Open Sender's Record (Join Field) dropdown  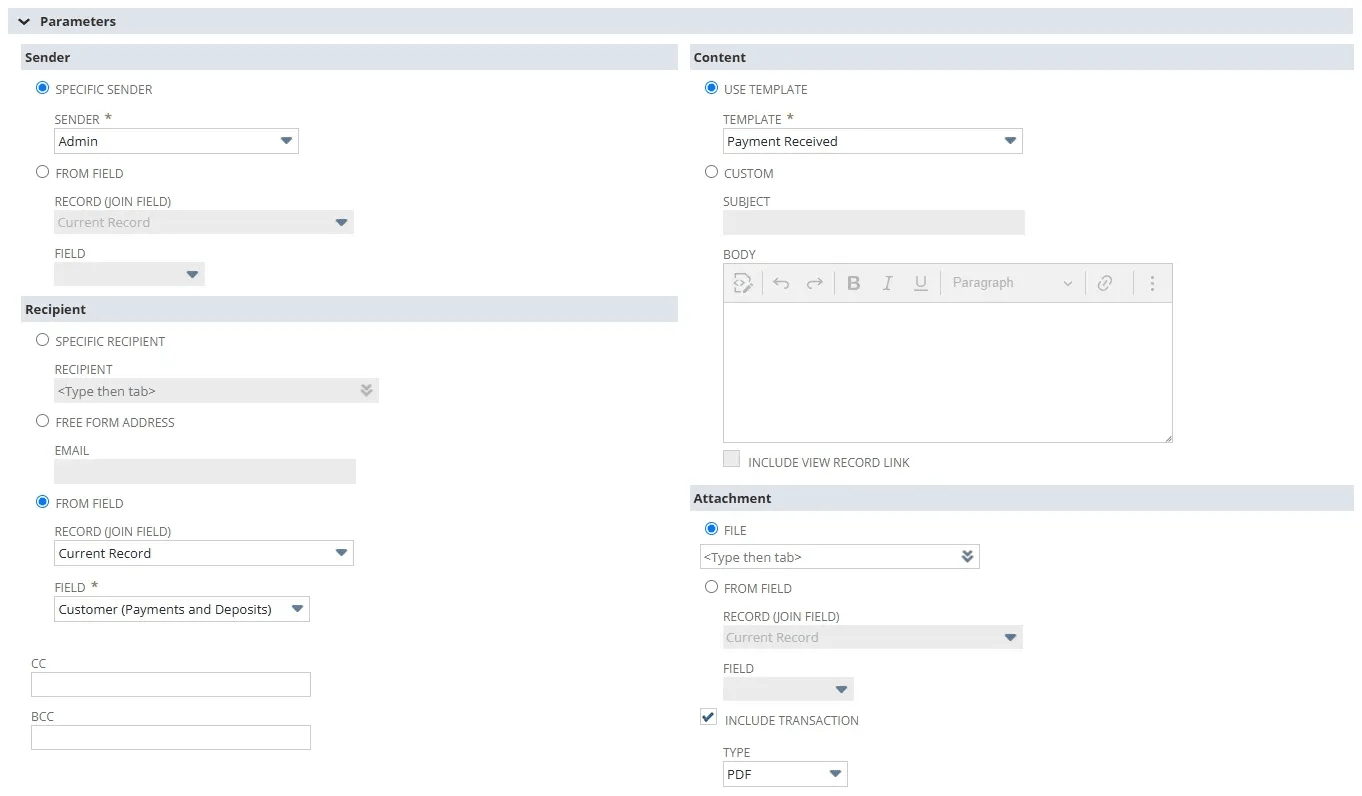[204, 222]
